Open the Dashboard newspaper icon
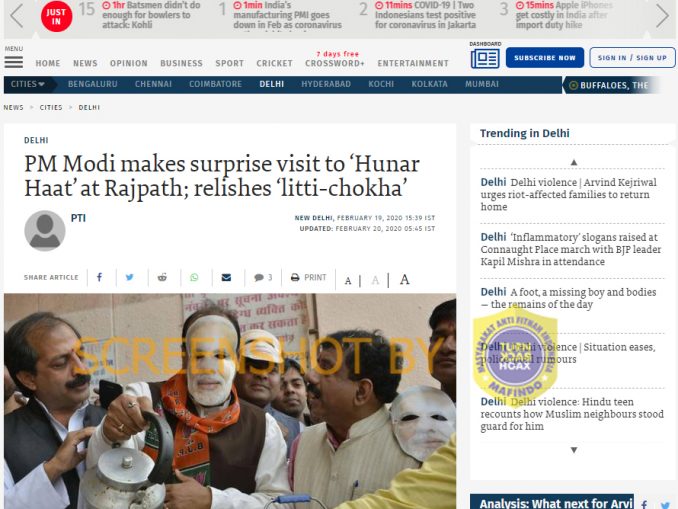 pos(485,58)
